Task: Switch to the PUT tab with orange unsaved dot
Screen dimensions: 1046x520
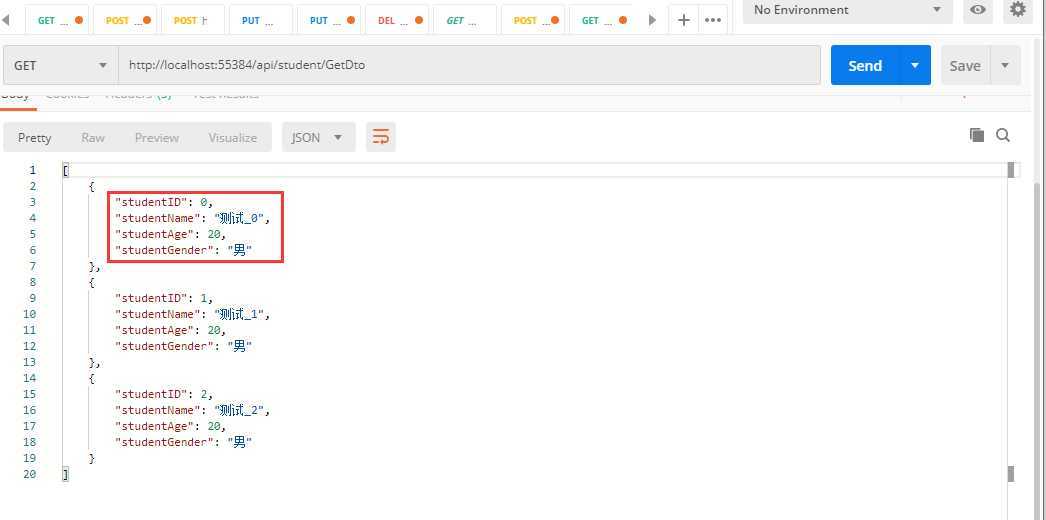Action: [328, 20]
